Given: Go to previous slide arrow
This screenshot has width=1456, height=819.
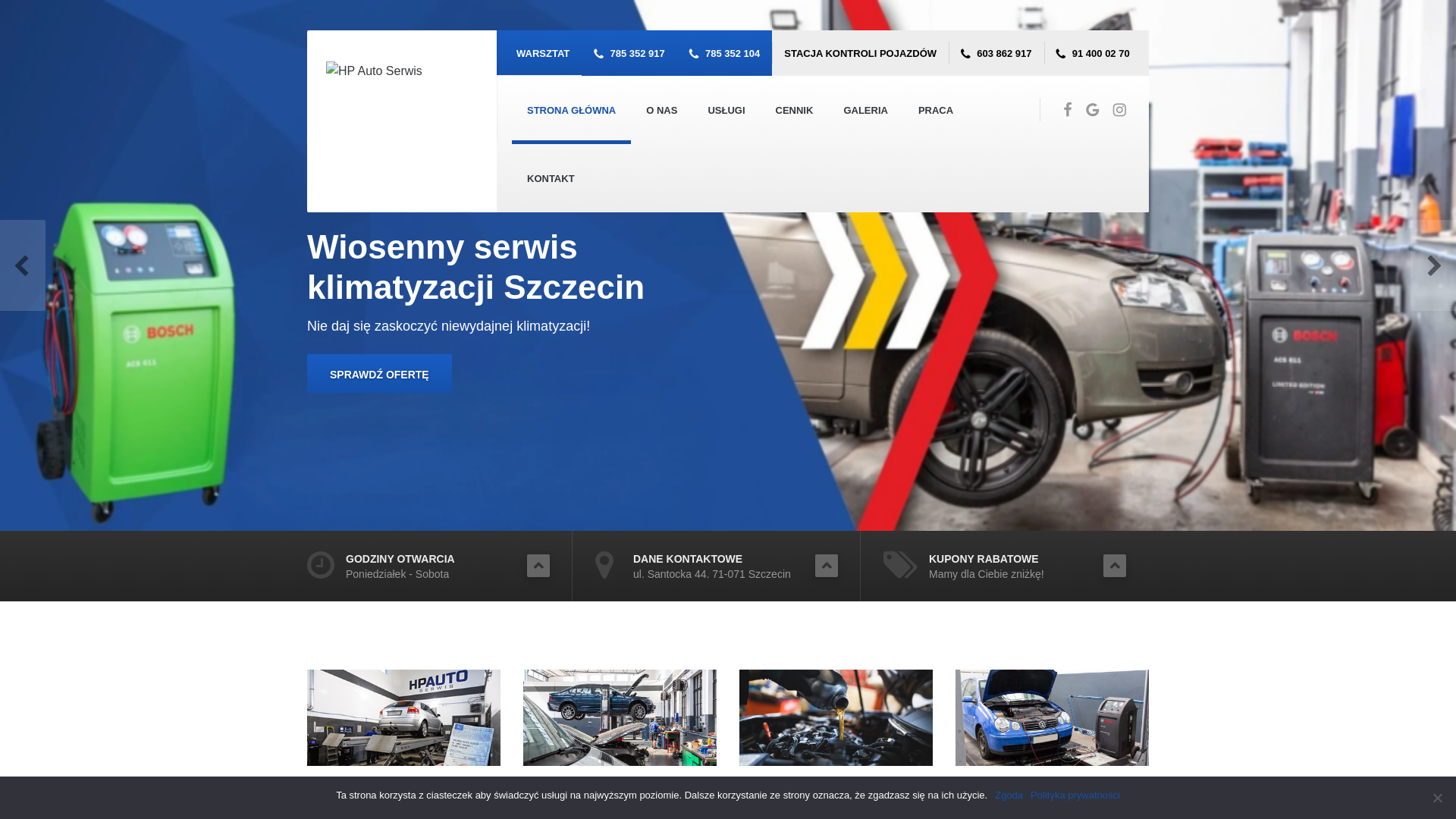Looking at the screenshot, I should pos(23,265).
